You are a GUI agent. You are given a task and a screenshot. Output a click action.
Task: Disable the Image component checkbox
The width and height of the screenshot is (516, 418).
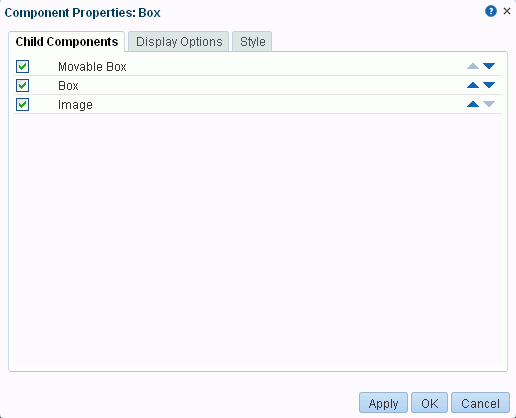22,104
